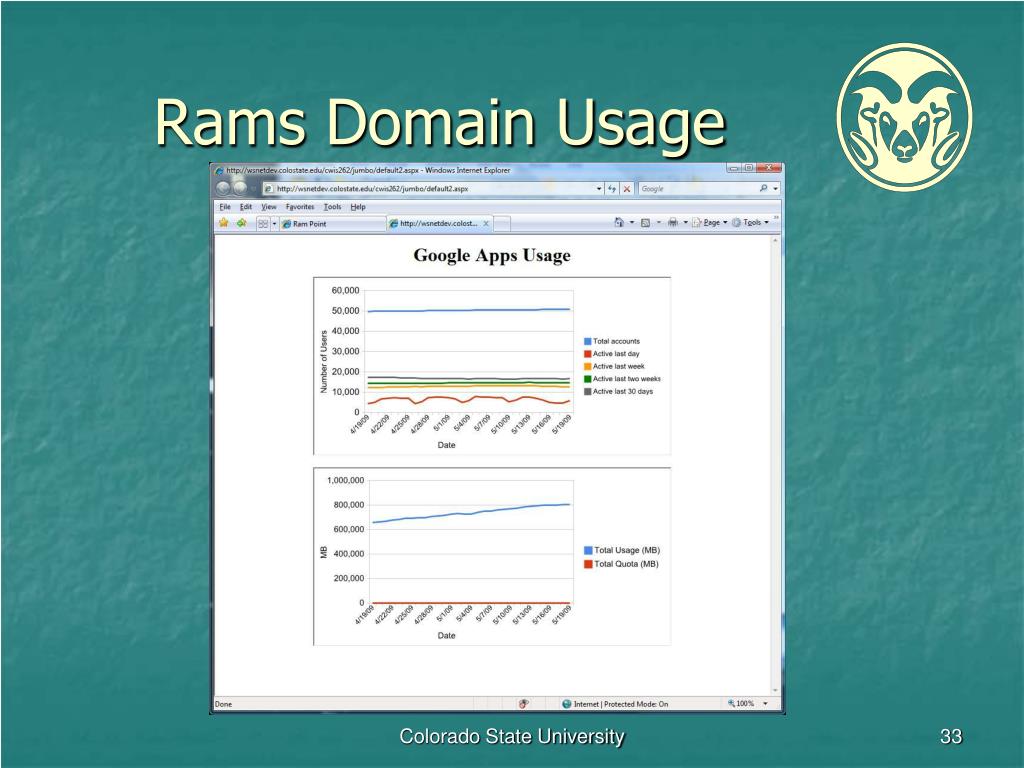Open the Favorites menu
This screenshot has width=1024, height=768.
tap(299, 207)
